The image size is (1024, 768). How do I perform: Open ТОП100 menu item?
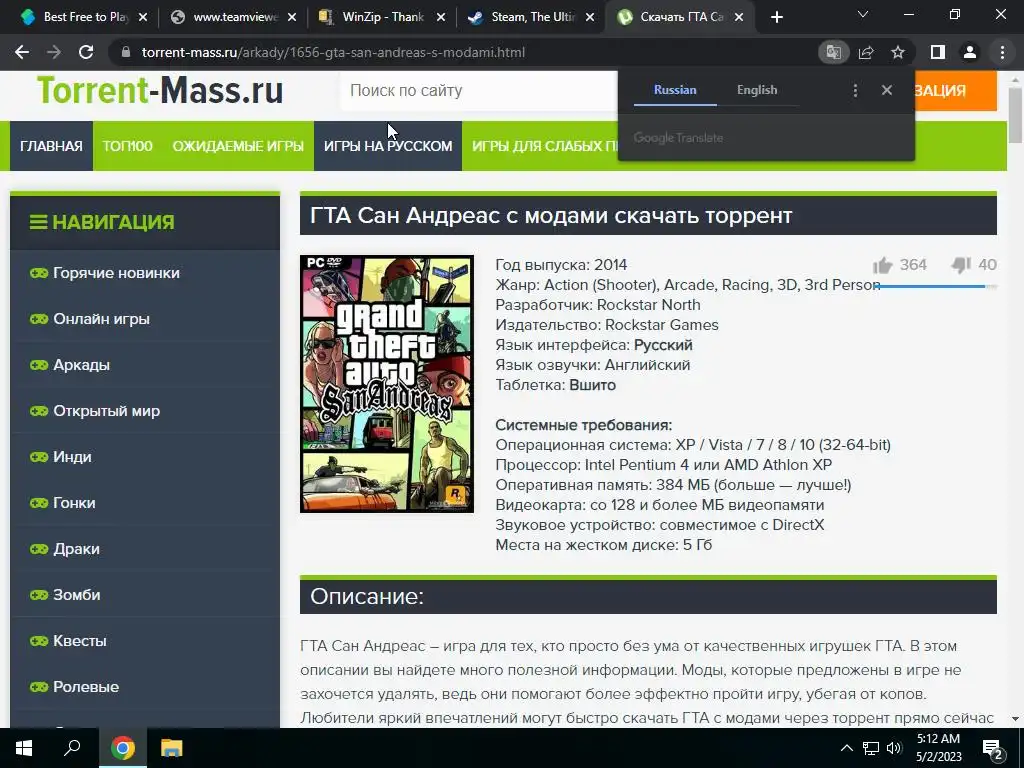[x=127, y=146]
